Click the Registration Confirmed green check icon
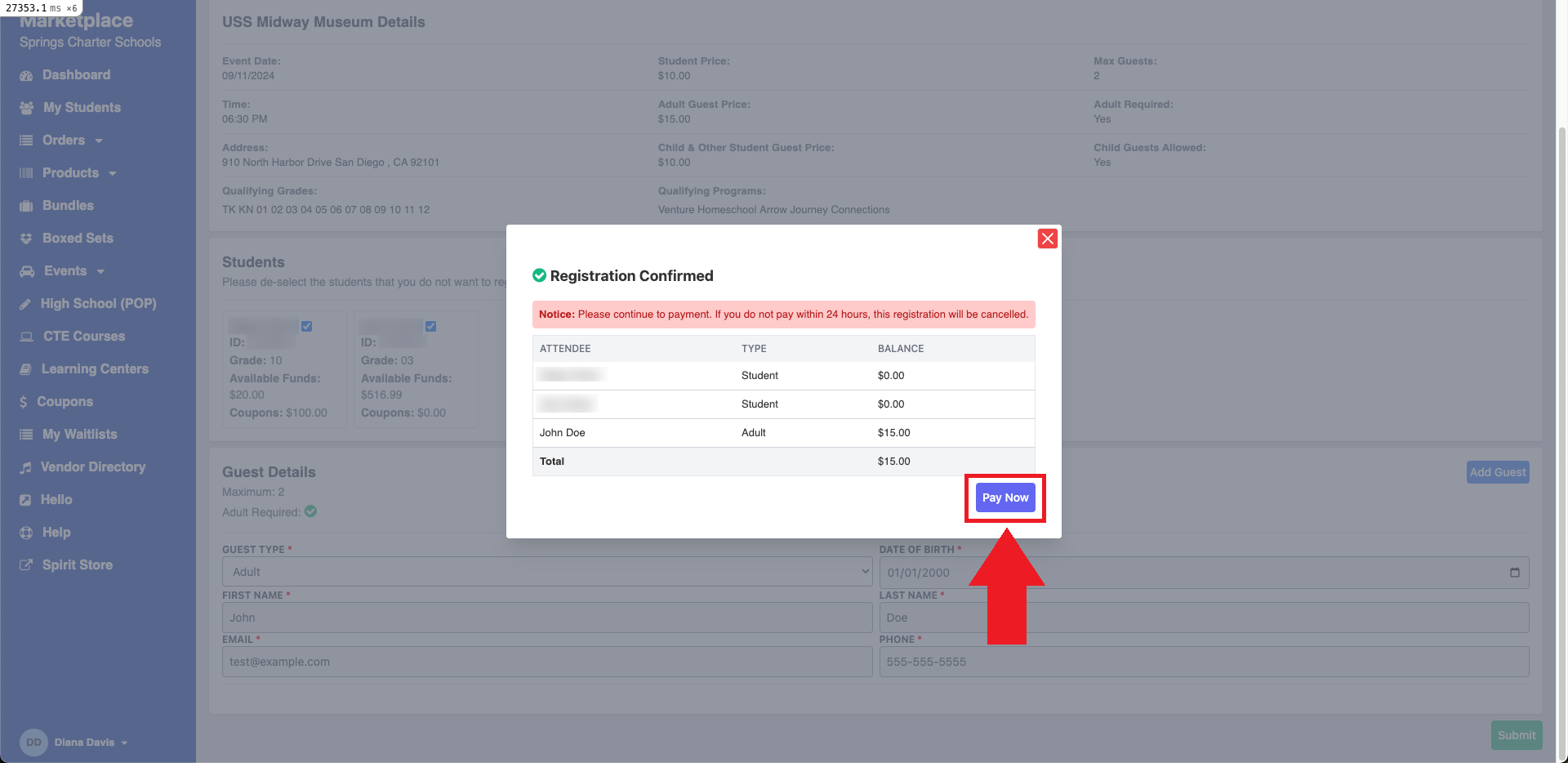 [539, 275]
